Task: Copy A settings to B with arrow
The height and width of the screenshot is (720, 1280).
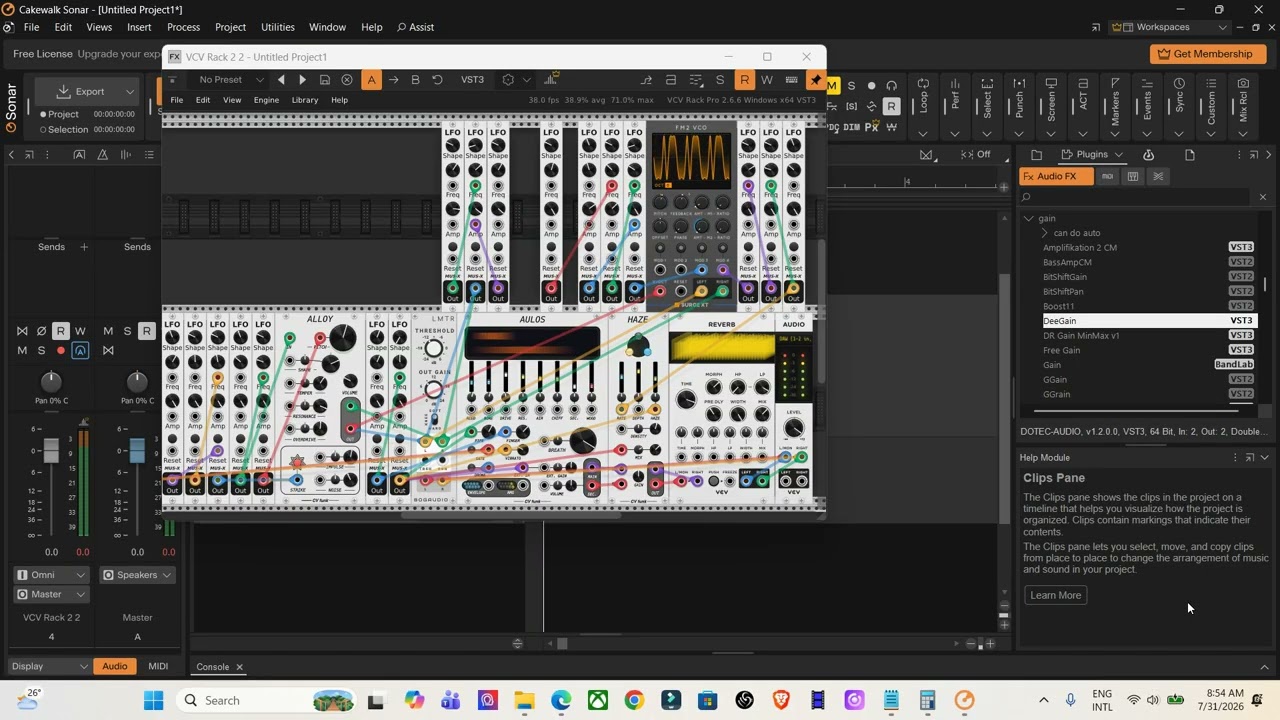Action: click(x=393, y=80)
